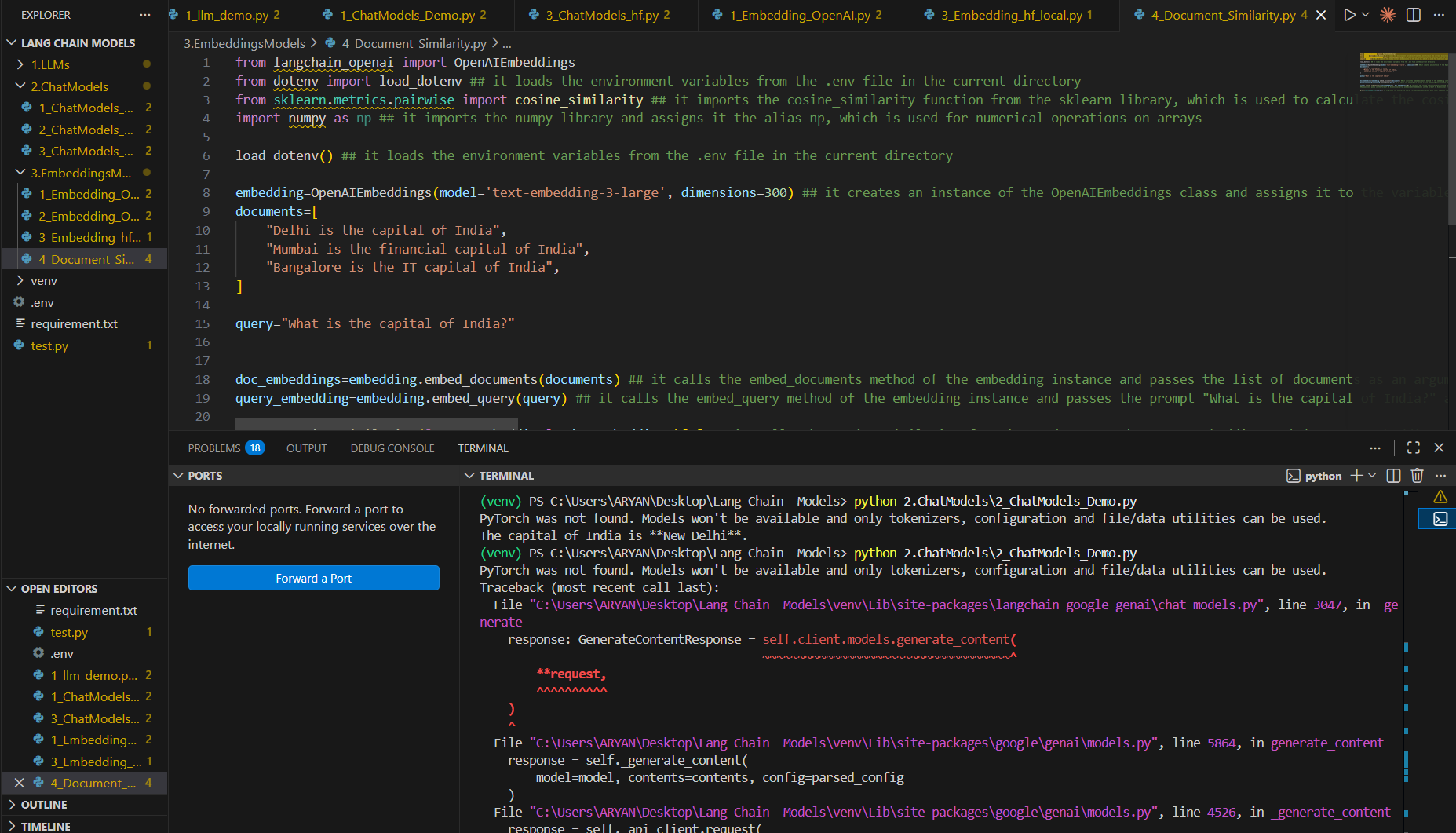Open the PROBLEMS panel tab
Image resolution: width=1456 pixels, height=833 pixels.
click(214, 448)
